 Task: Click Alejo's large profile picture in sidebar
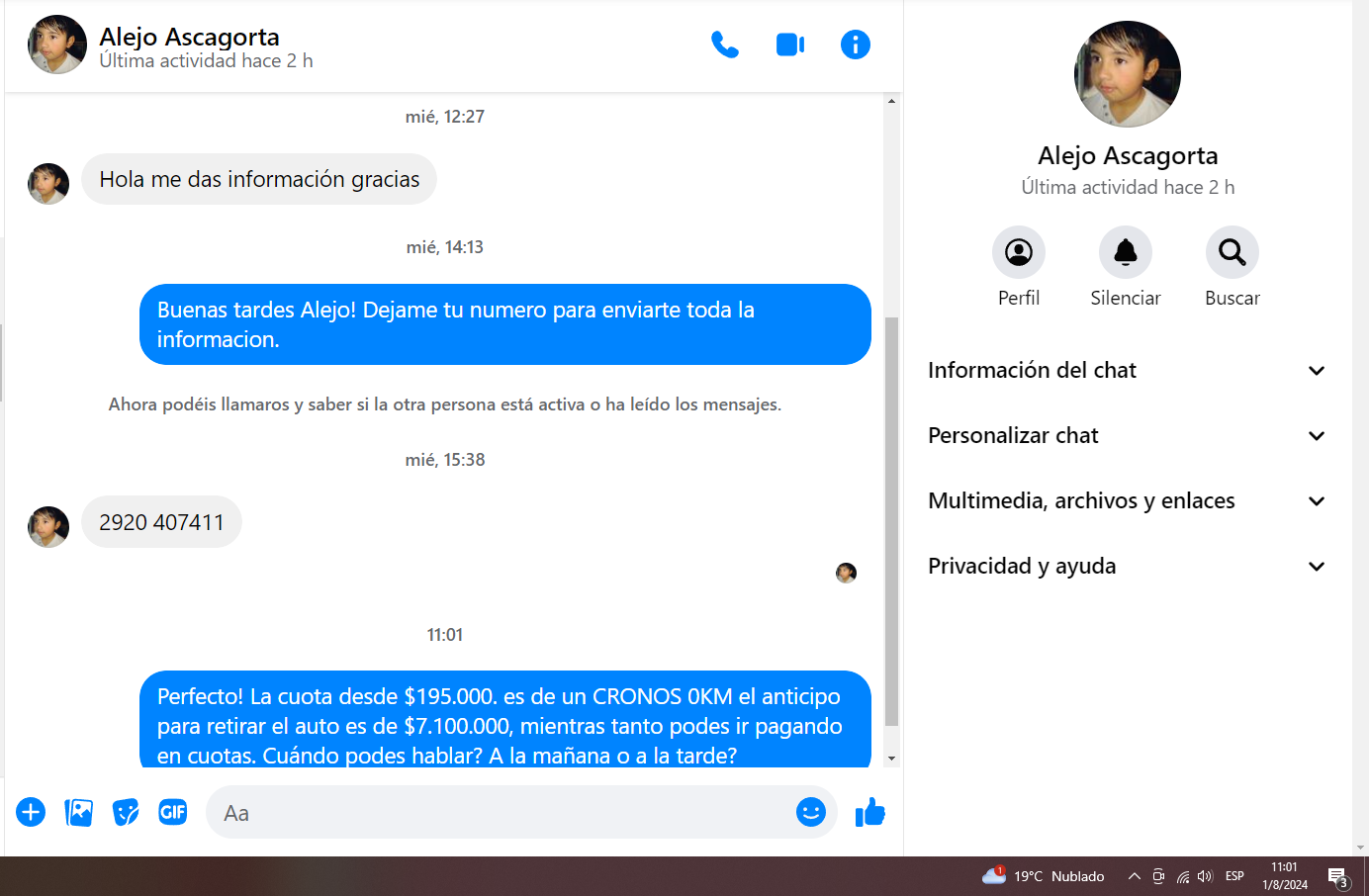coord(1127,74)
